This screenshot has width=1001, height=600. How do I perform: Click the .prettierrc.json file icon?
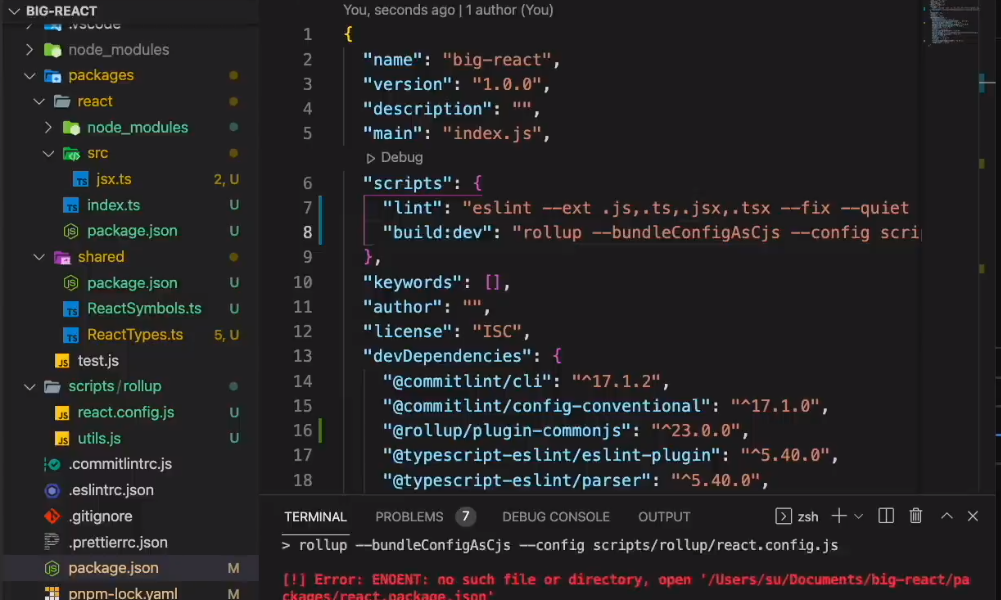pyautogui.click(x=52, y=542)
